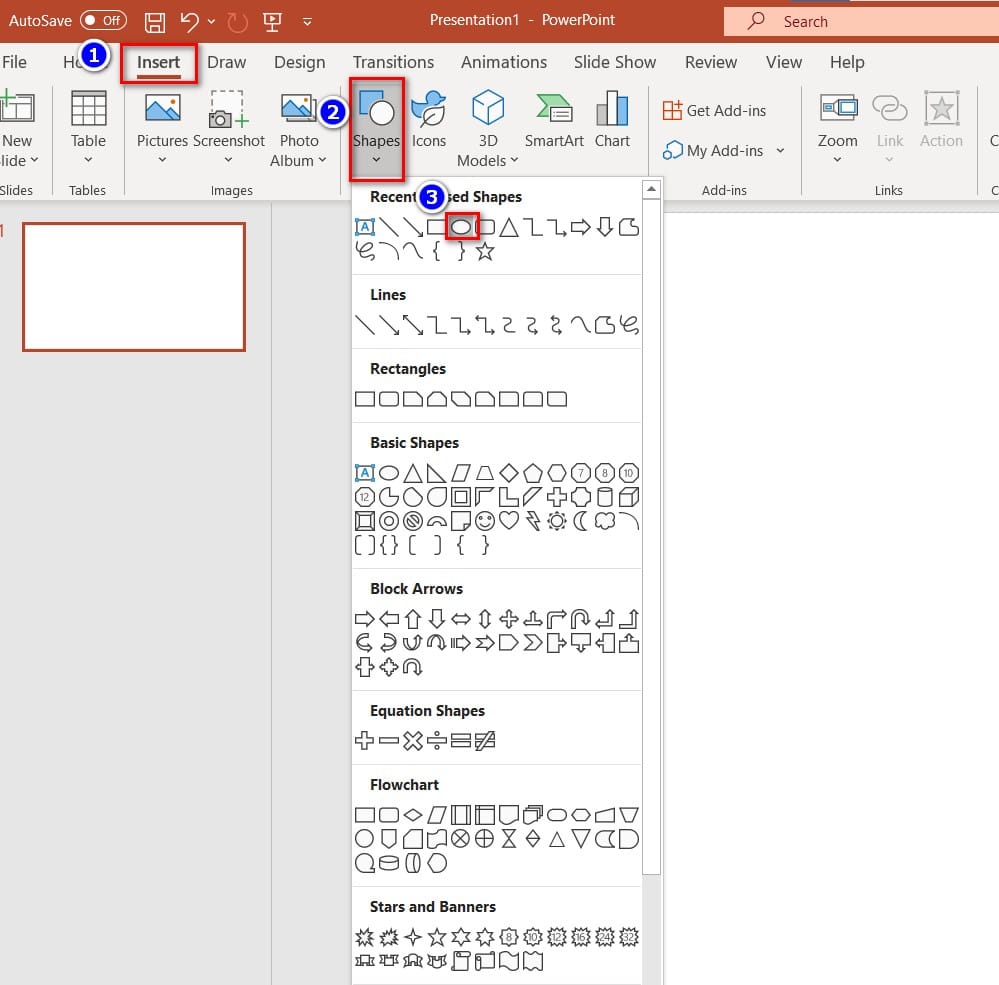Click the Get Add-ins button
Image resolution: width=999 pixels, height=985 pixels.
coord(715,110)
